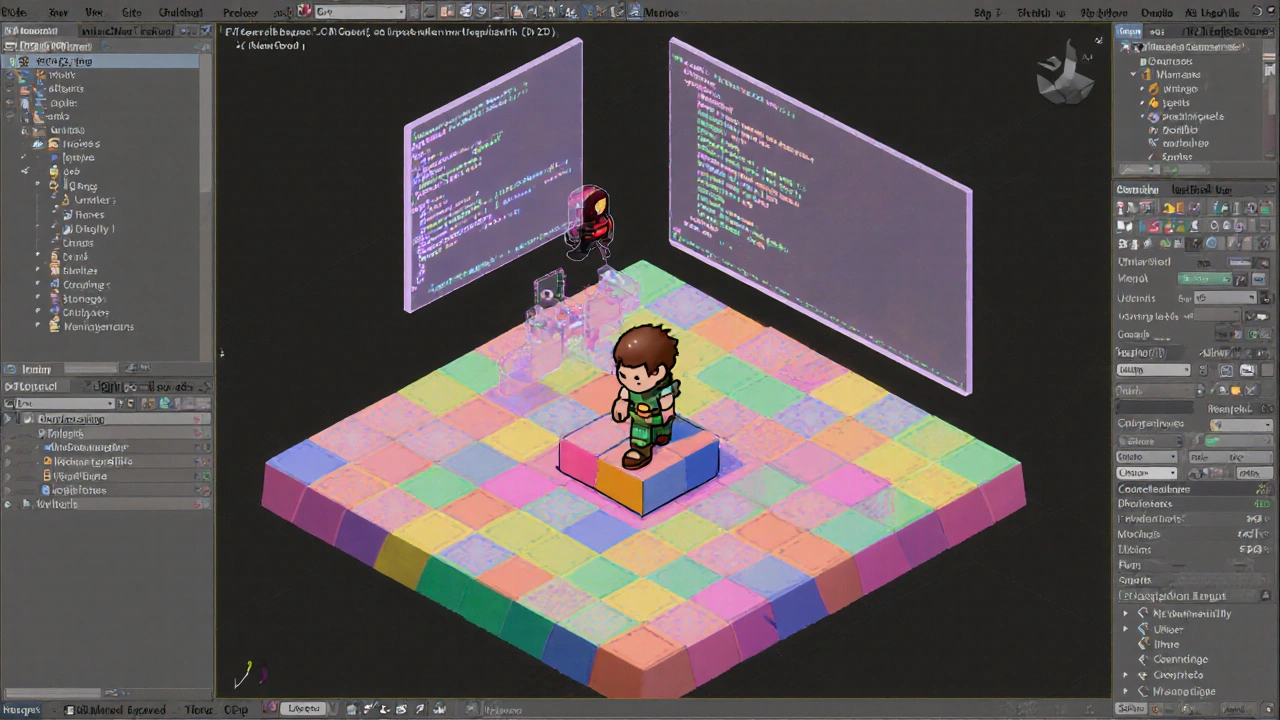Select the orange icon of the first child item in right outliner

click(1153, 89)
